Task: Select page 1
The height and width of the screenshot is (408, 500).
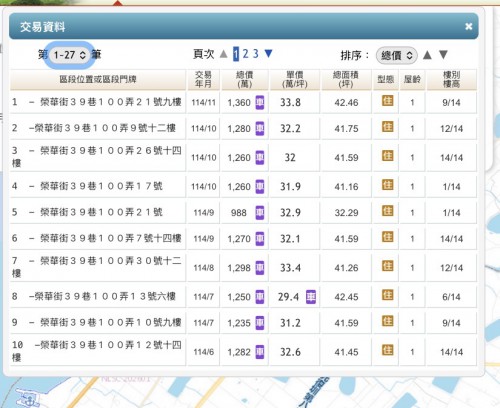Action: tap(236, 54)
